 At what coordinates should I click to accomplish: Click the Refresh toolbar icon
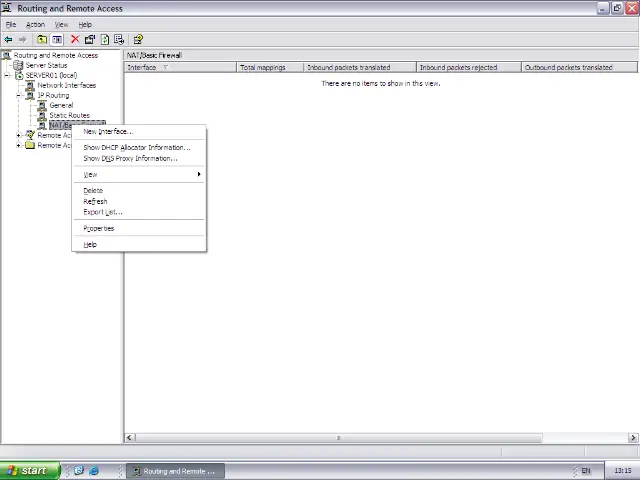[x=104, y=39]
